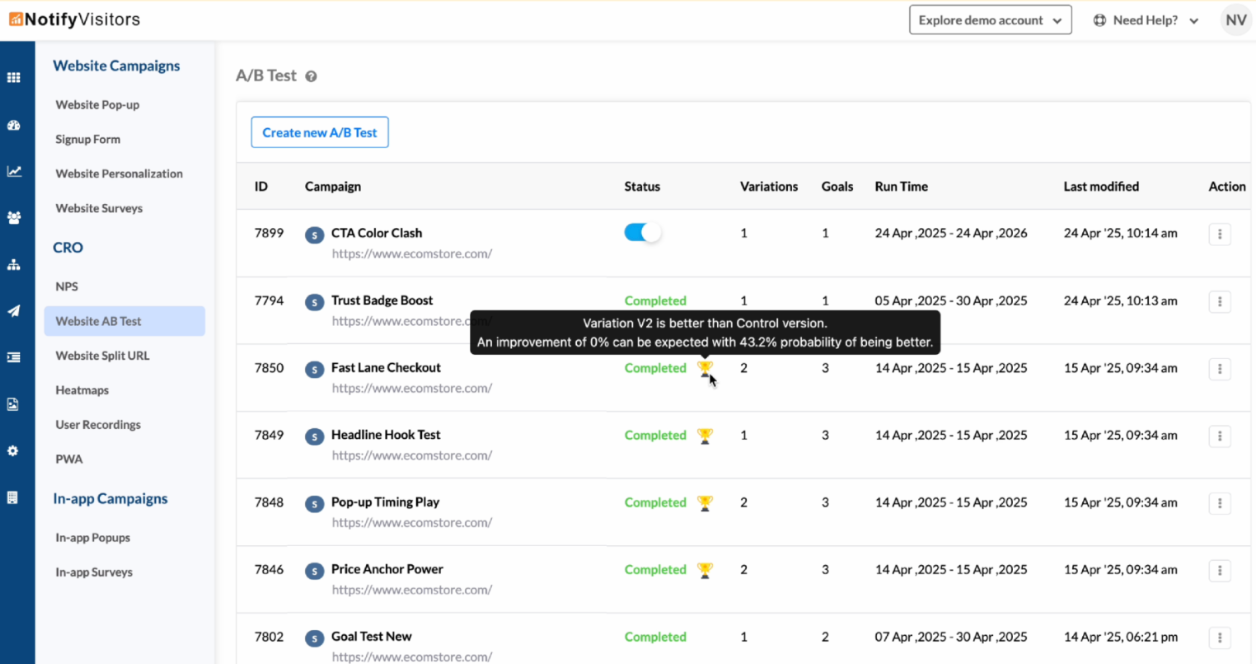Open the list card sidebar icon
1256x664 pixels.
click(x=13, y=357)
